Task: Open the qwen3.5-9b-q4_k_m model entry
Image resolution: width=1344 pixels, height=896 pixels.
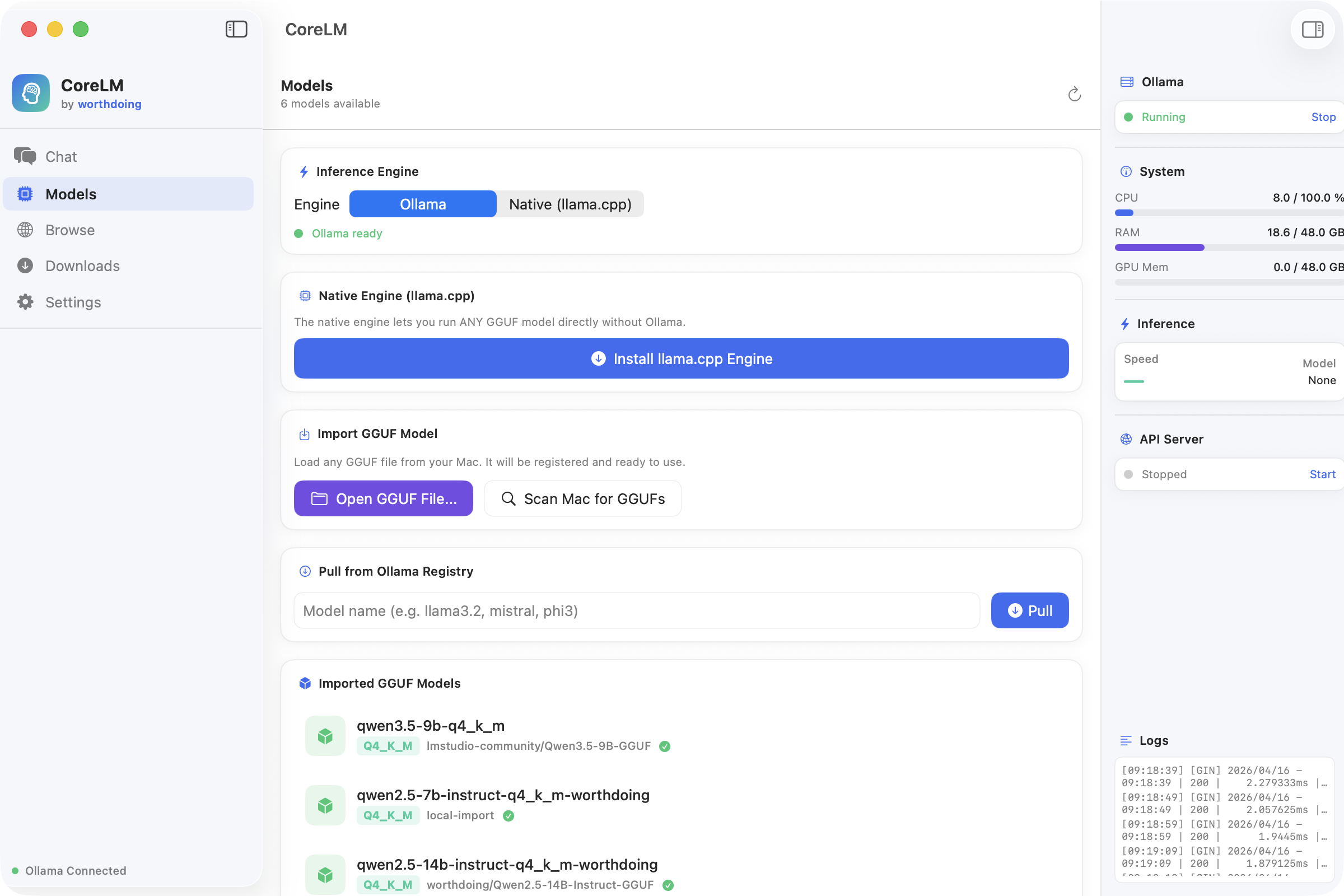Action: click(x=431, y=725)
